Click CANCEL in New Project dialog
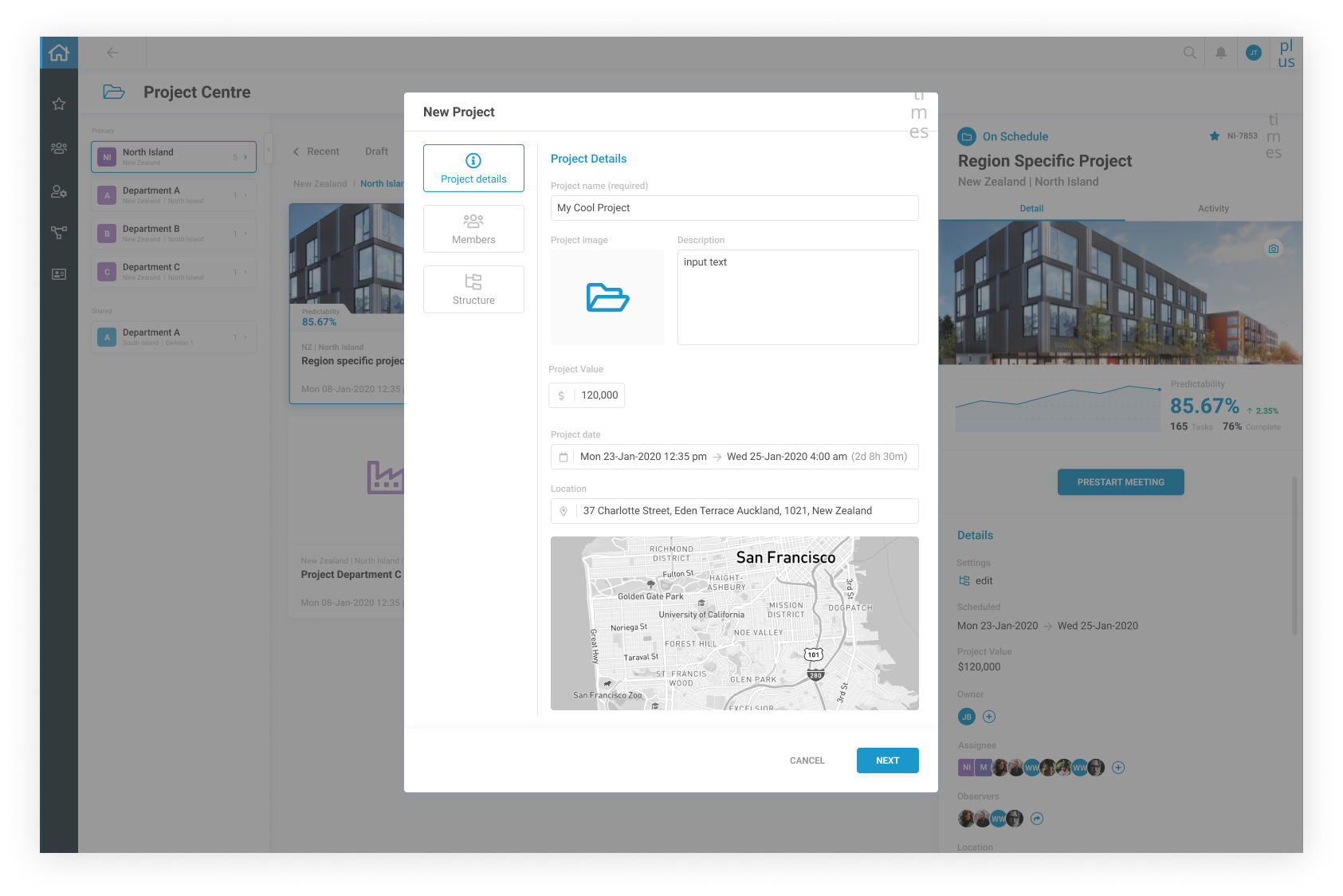Screen dimensions: 1343x896 pos(807,760)
